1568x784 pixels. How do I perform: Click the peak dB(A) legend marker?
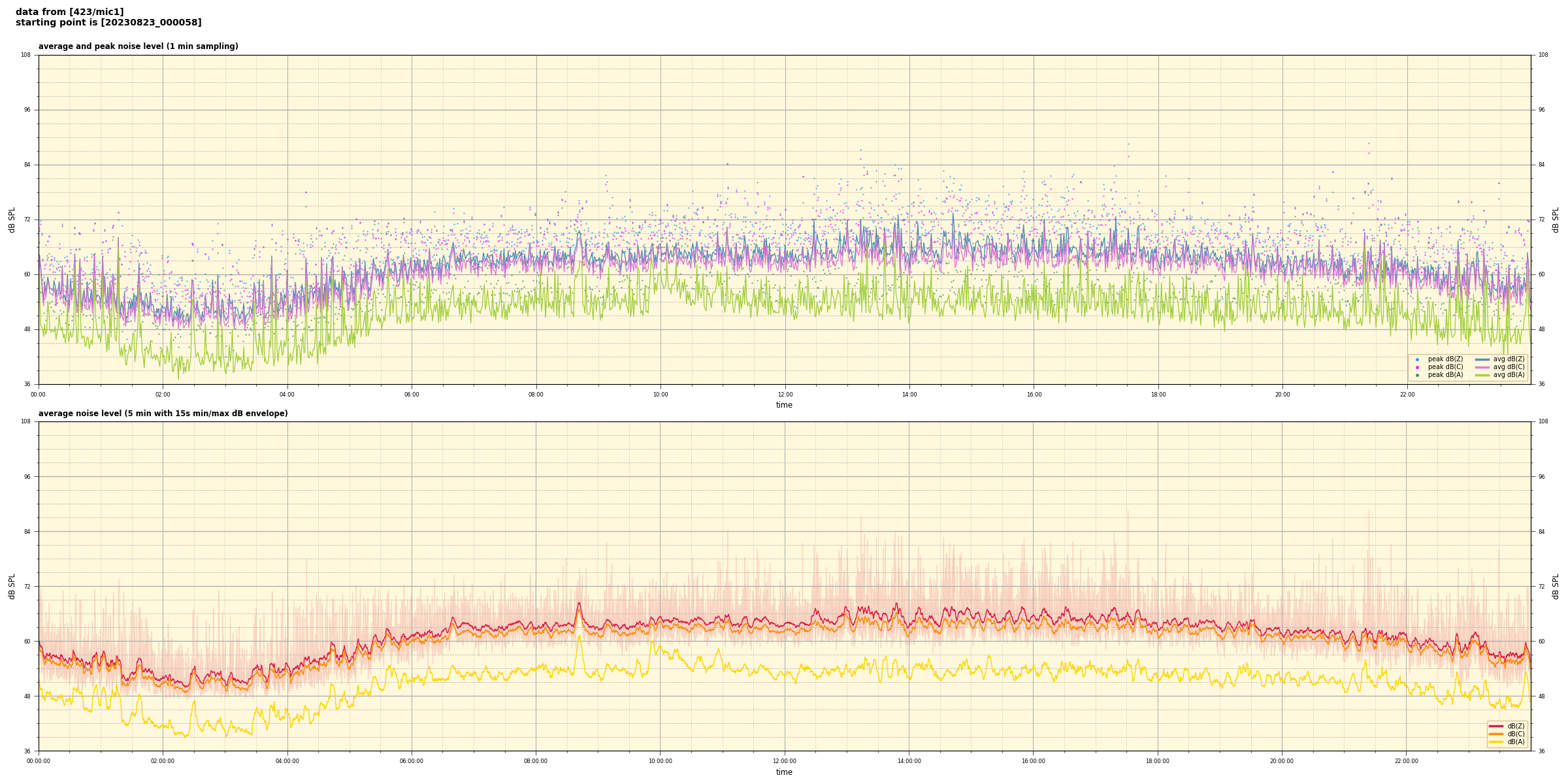tap(1417, 375)
